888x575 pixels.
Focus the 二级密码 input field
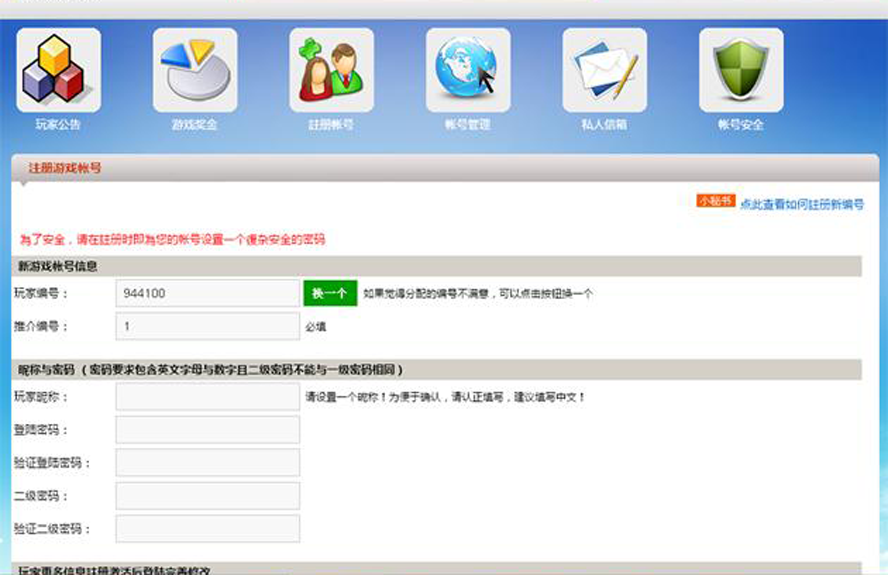[208, 496]
